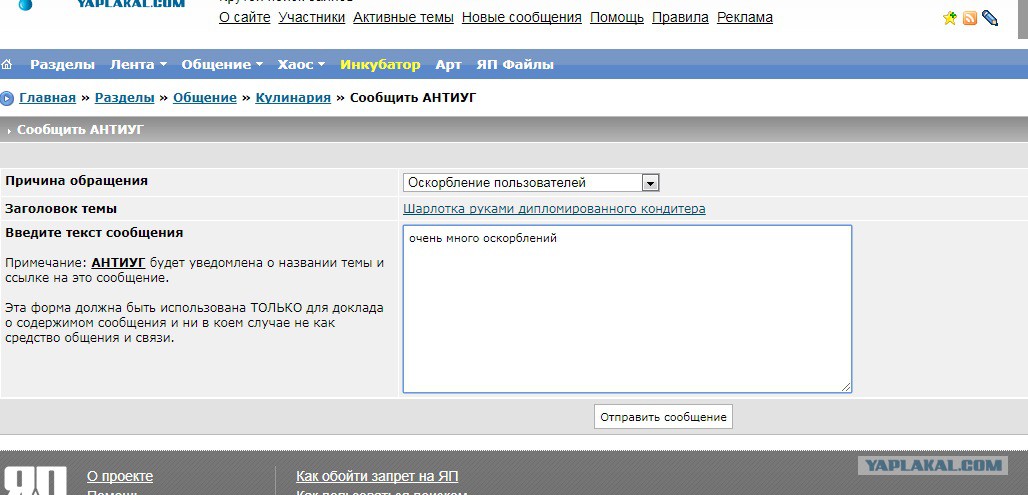Viewport: 1028px width, 495px height.
Task: Click the yellow star favorites icon
Action: 949,18
